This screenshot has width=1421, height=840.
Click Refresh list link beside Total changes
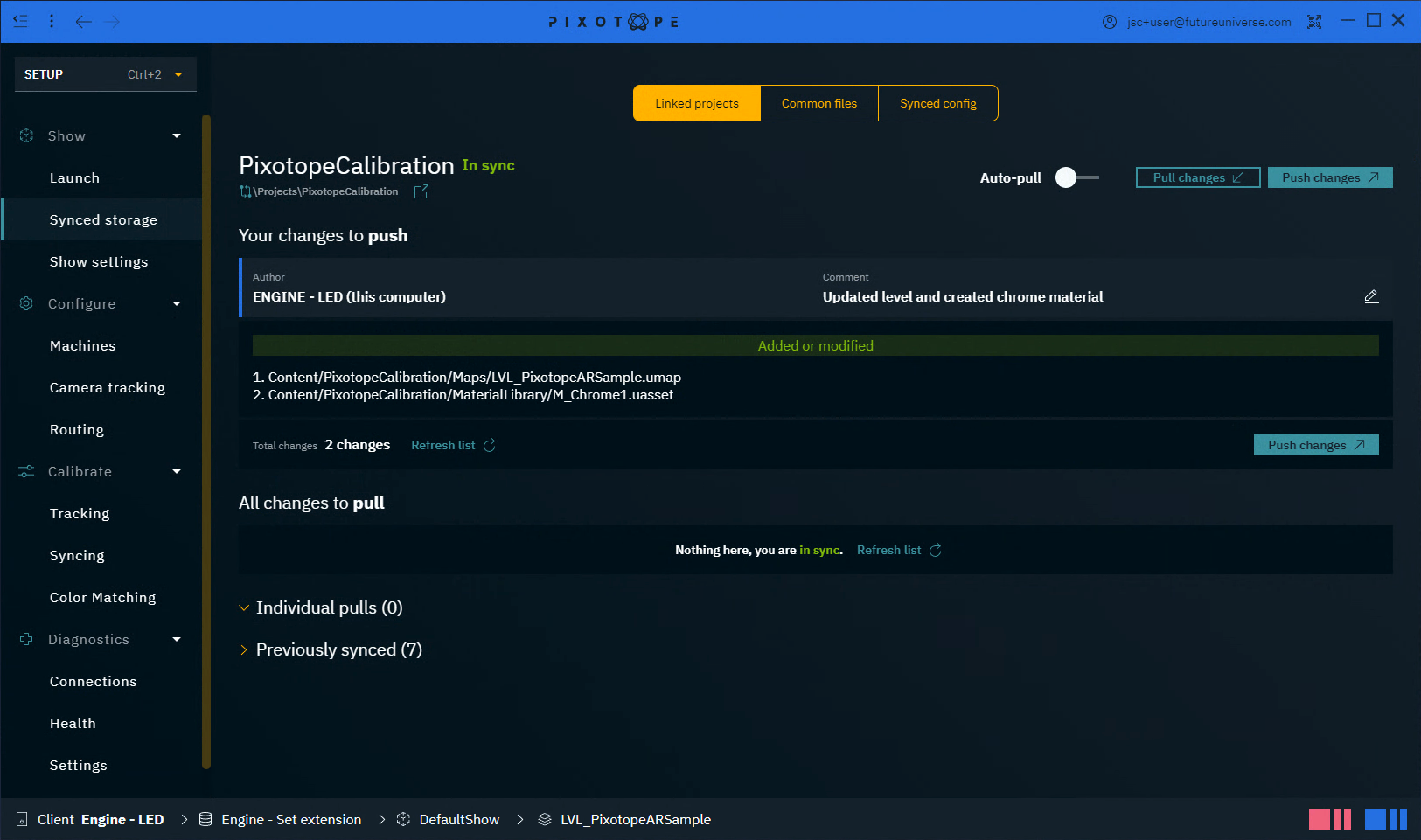(x=443, y=445)
